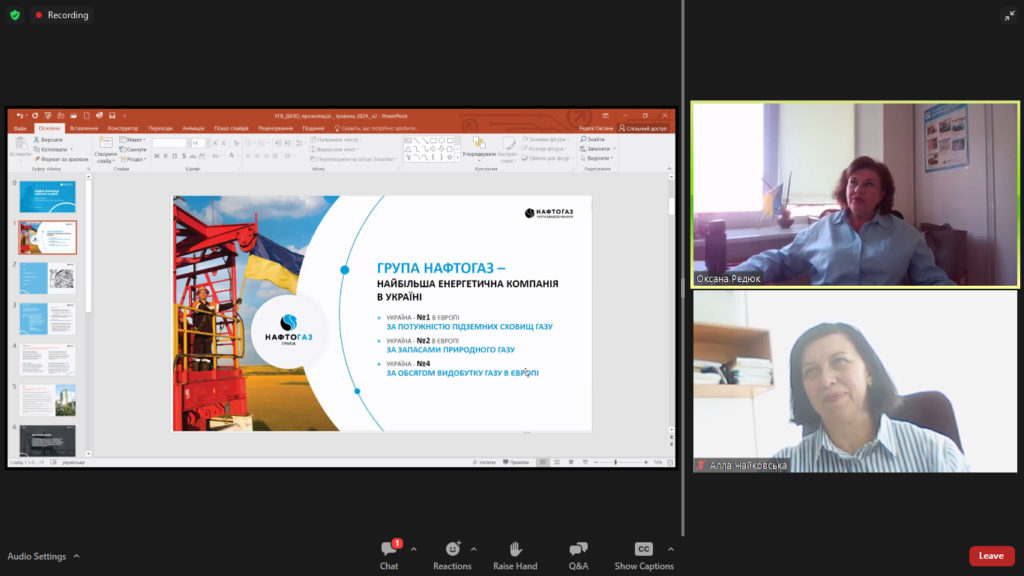
Task: Click the Audio Settings label
Action: [x=37, y=556]
